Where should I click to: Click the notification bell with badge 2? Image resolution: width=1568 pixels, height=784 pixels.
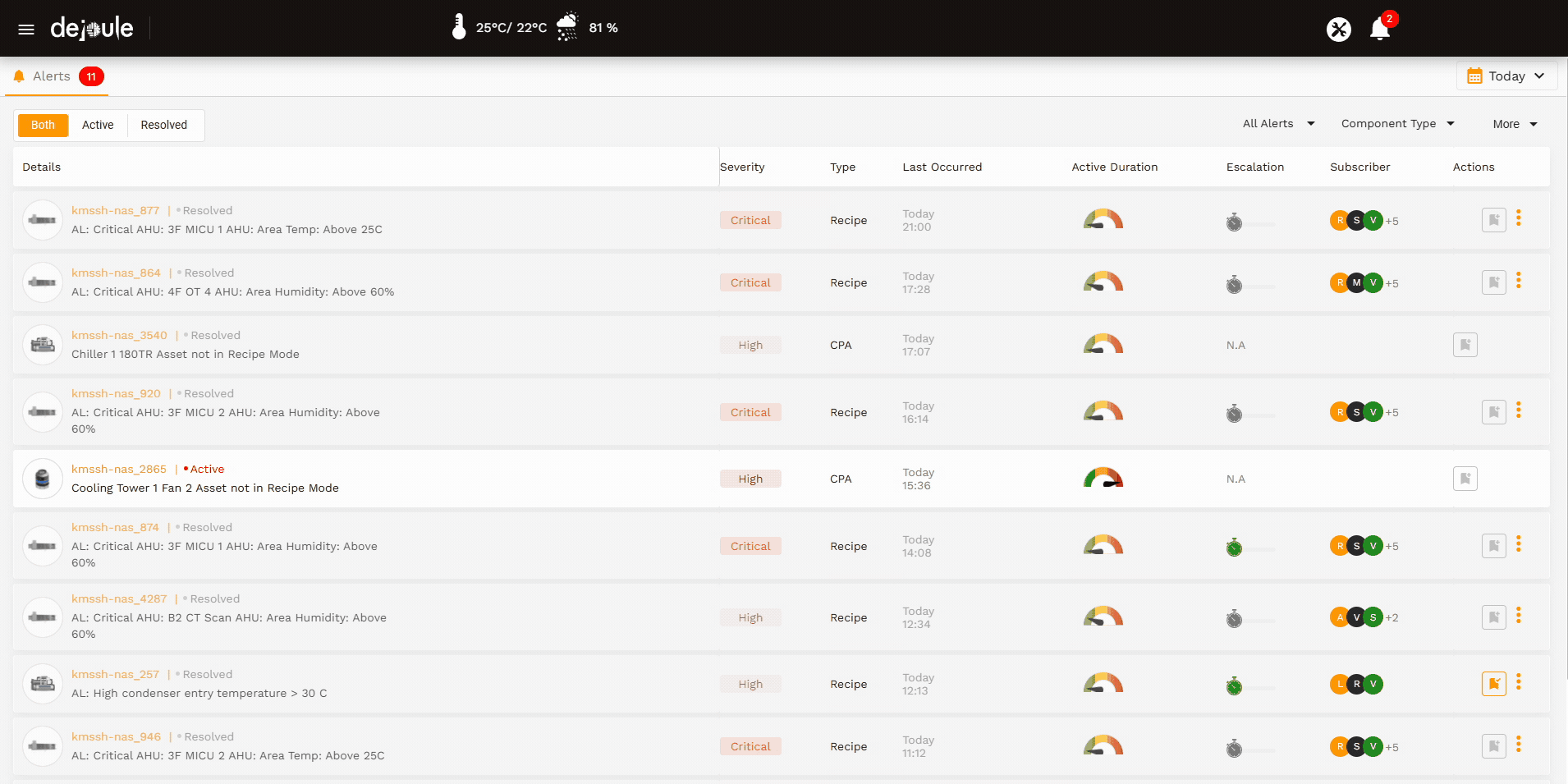pos(1380,30)
